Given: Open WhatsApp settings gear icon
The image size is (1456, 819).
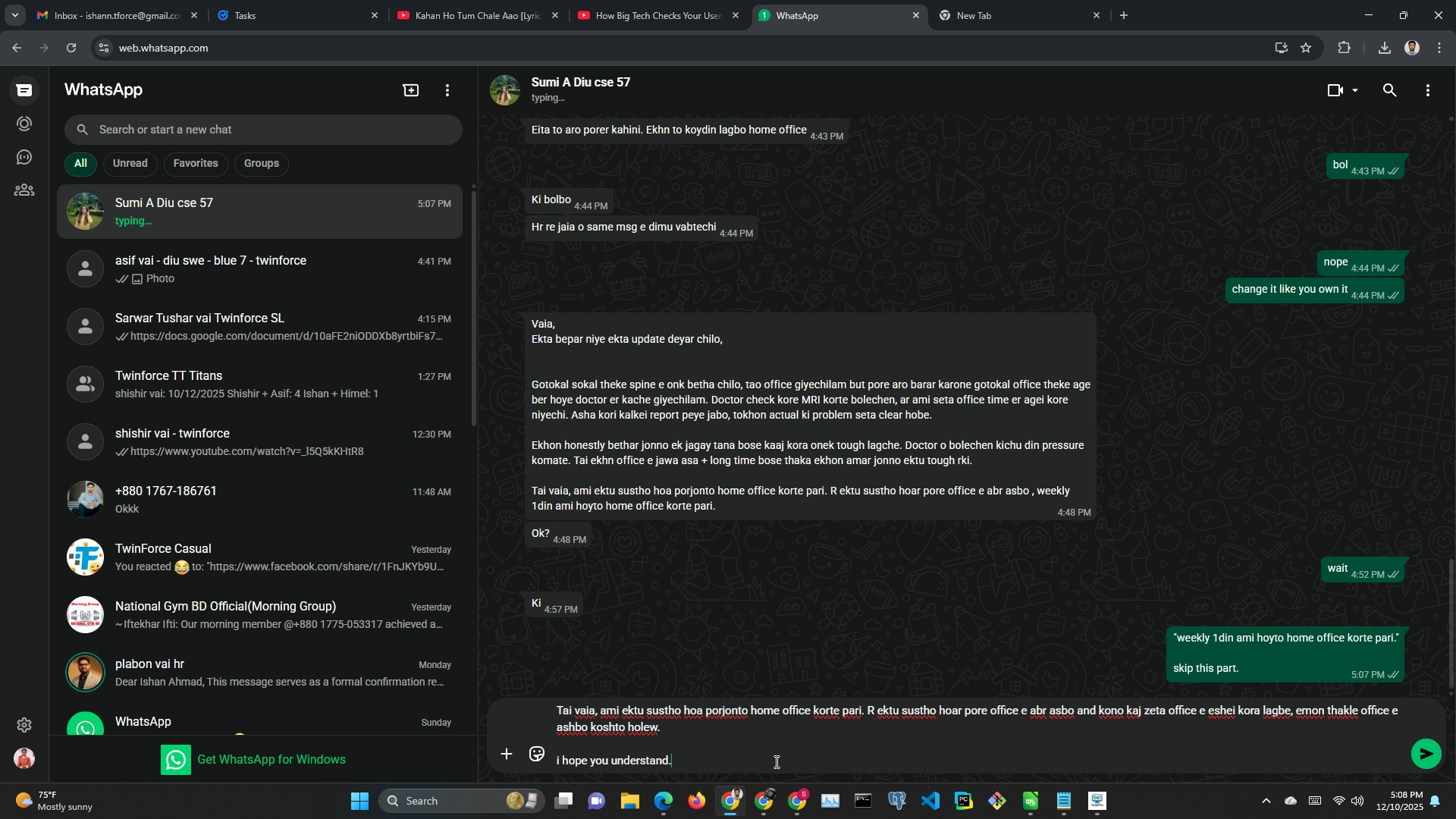Looking at the screenshot, I should (24, 725).
